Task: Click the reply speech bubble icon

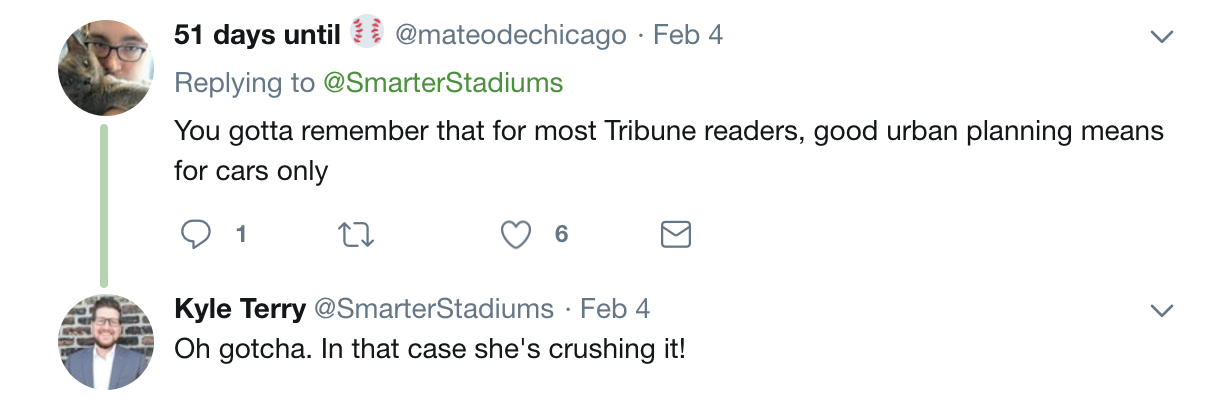Action: click(196, 234)
